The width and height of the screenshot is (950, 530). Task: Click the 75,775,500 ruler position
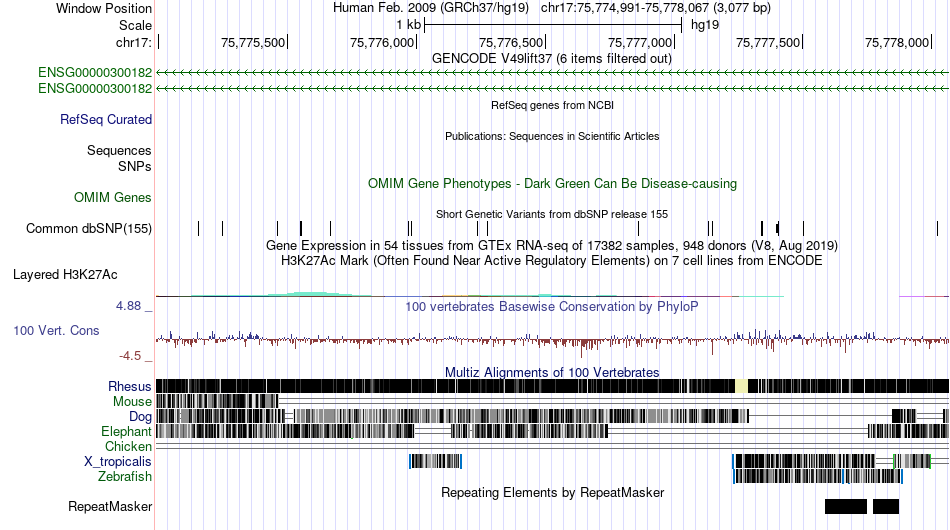click(x=253, y=42)
